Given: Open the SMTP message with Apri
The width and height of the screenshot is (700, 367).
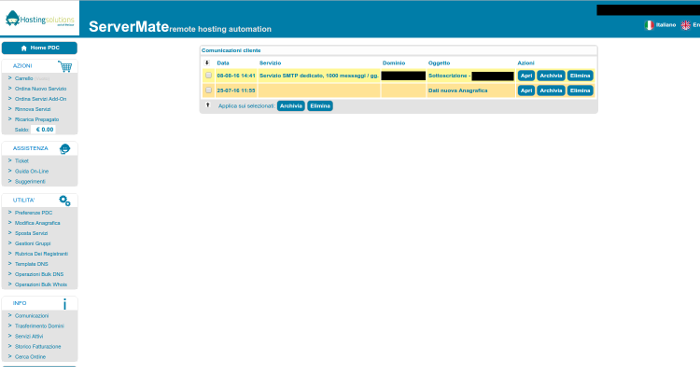Looking at the screenshot, I should coord(526,75).
